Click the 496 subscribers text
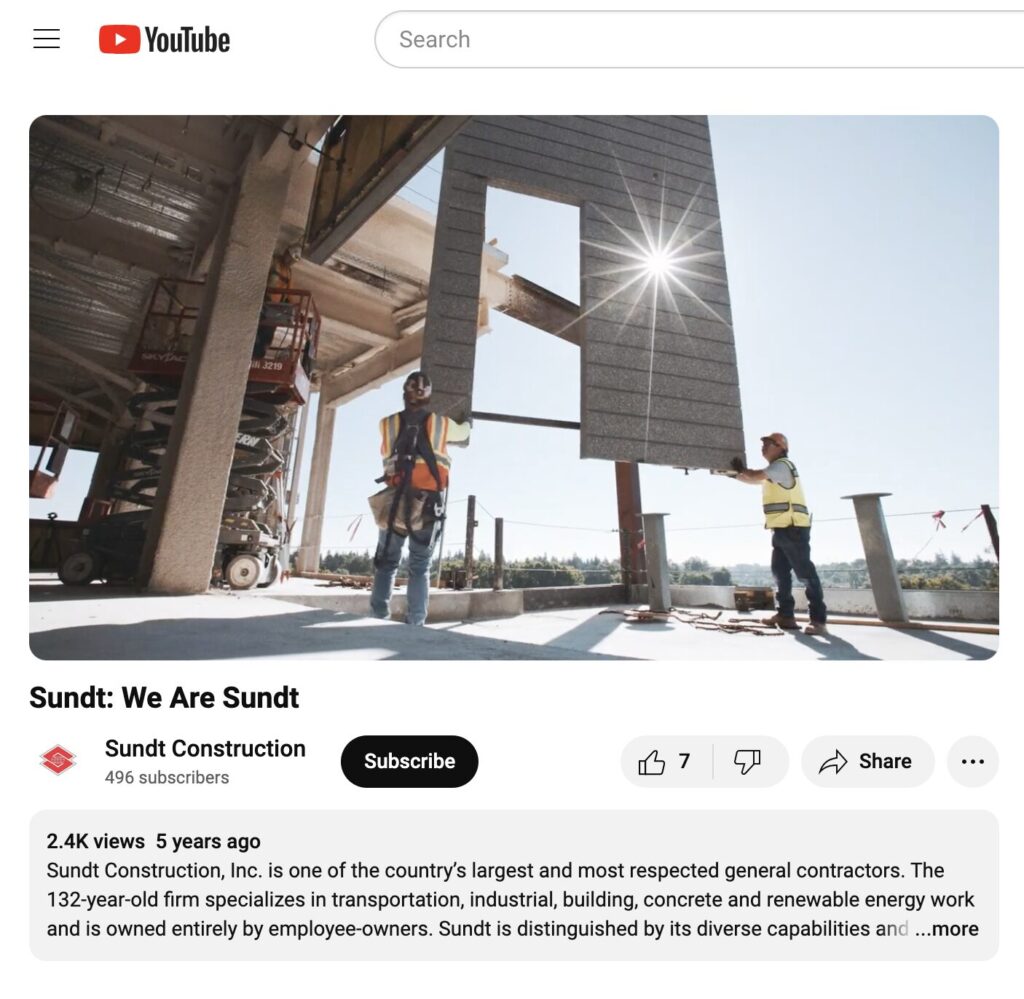The image size is (1024, 999). (x=167, y=778)
